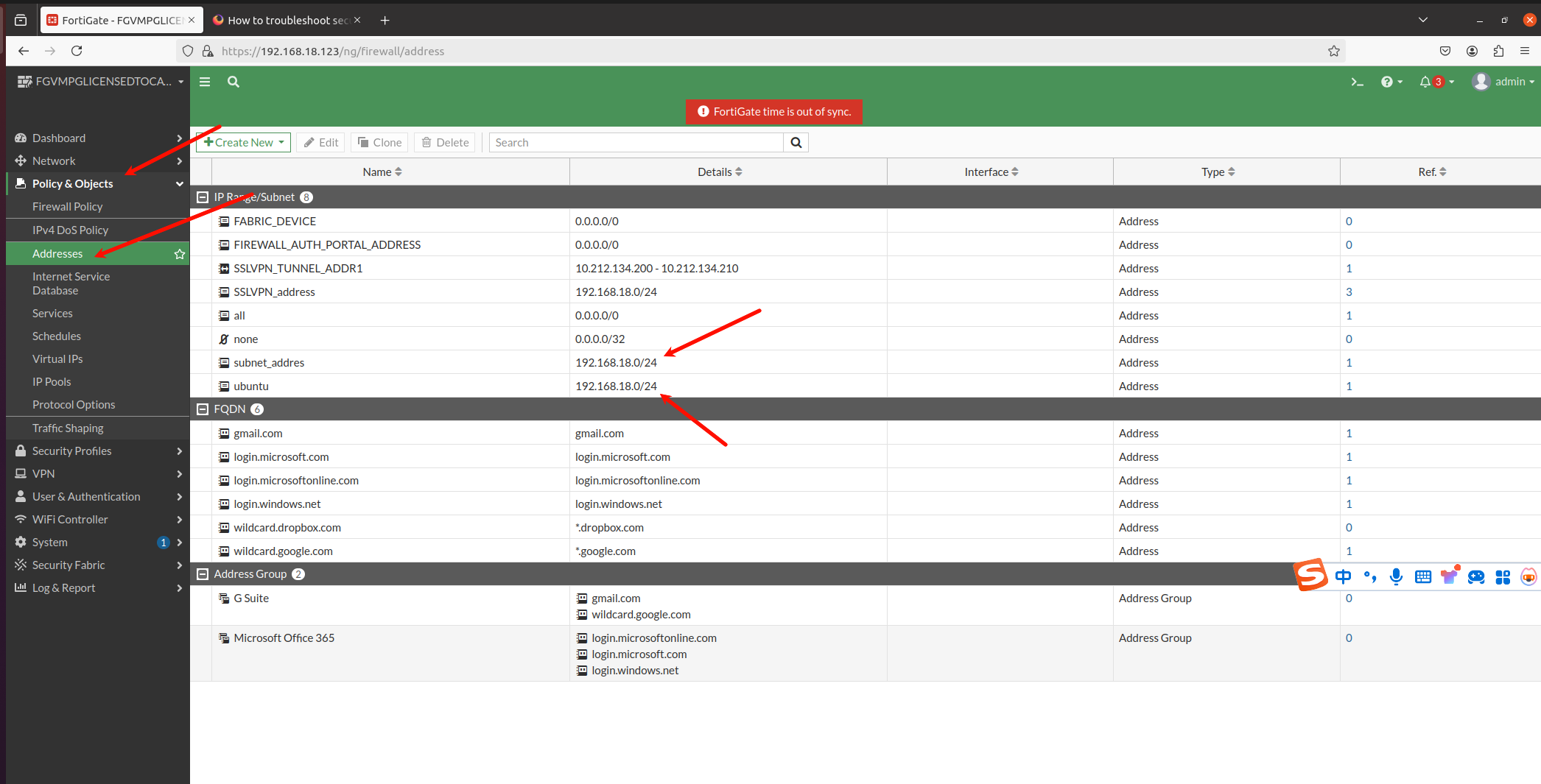Collapse the FQDN section
This screenshot has height=784, width=1541.
pyautogui.click(x=203, y=409)
